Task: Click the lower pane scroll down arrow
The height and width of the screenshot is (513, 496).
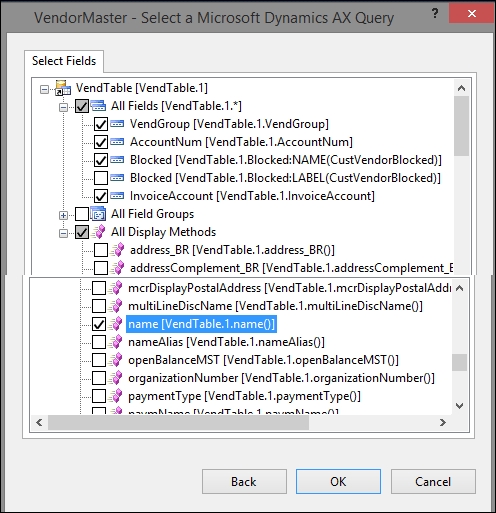Action: (459, 406)
